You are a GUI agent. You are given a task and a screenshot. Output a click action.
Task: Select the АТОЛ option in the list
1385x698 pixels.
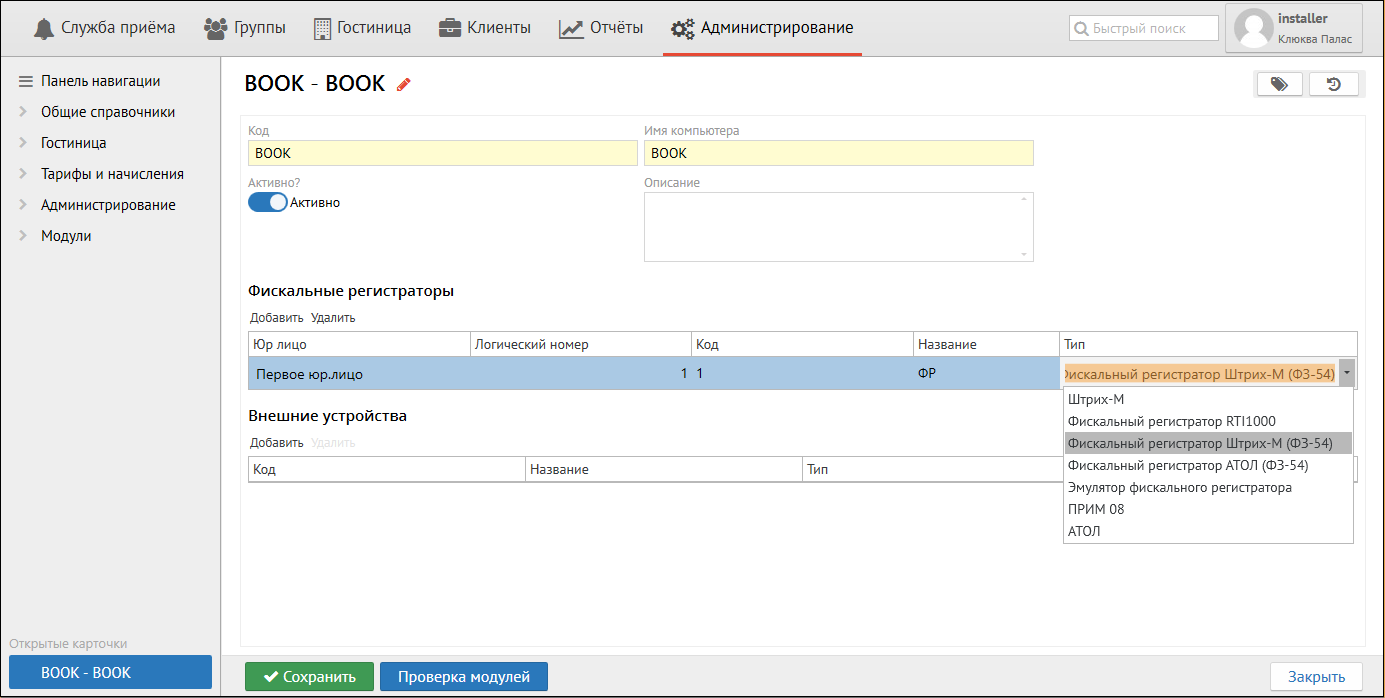coord(1084,532)
